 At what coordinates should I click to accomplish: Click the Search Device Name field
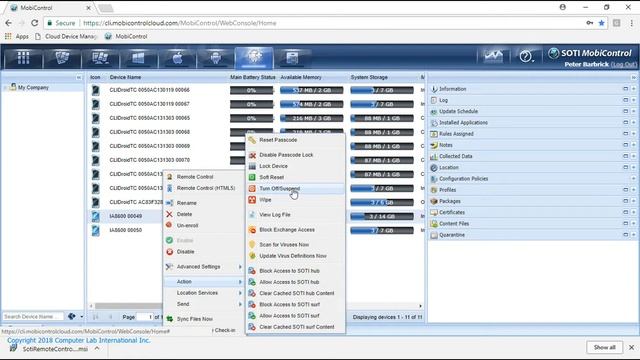[x=33, y=316]
